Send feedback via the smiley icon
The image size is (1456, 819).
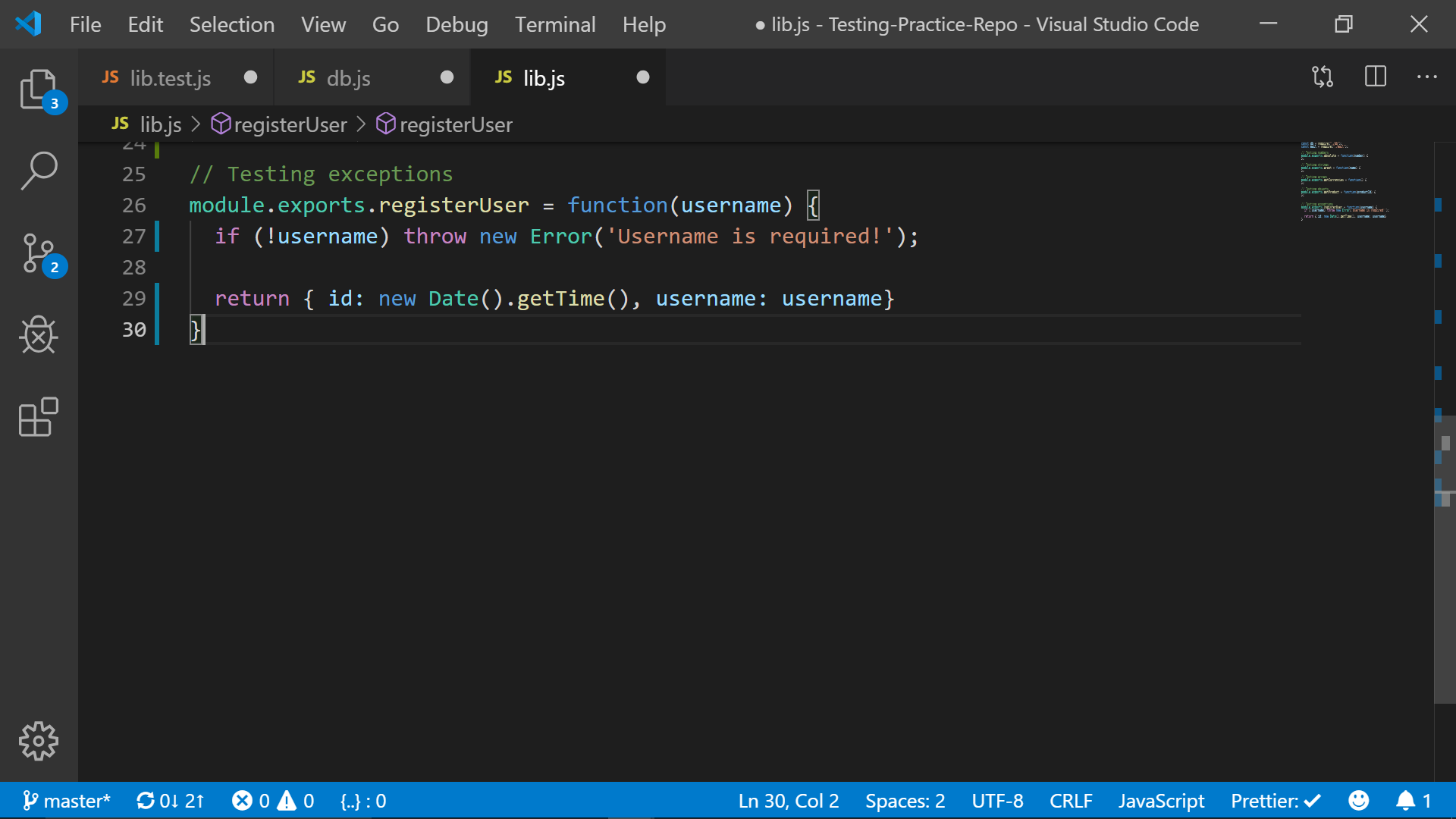coord(1358,800)
